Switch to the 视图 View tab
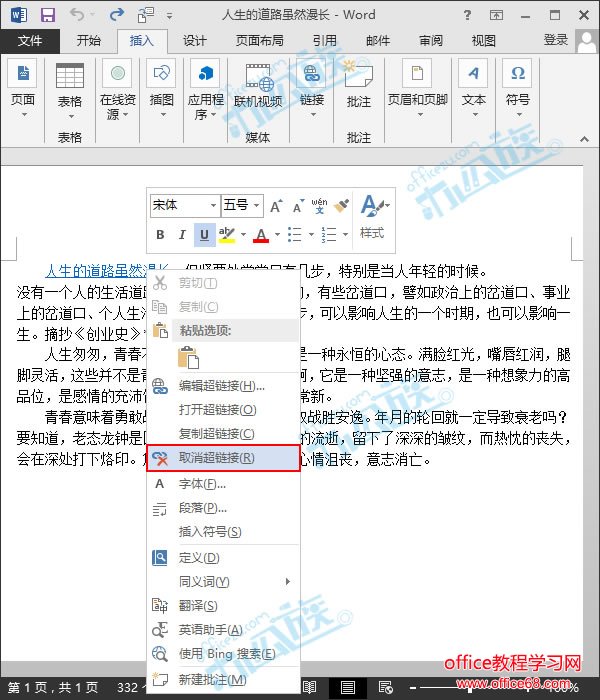The image size is (600, 700). (483, 41)
